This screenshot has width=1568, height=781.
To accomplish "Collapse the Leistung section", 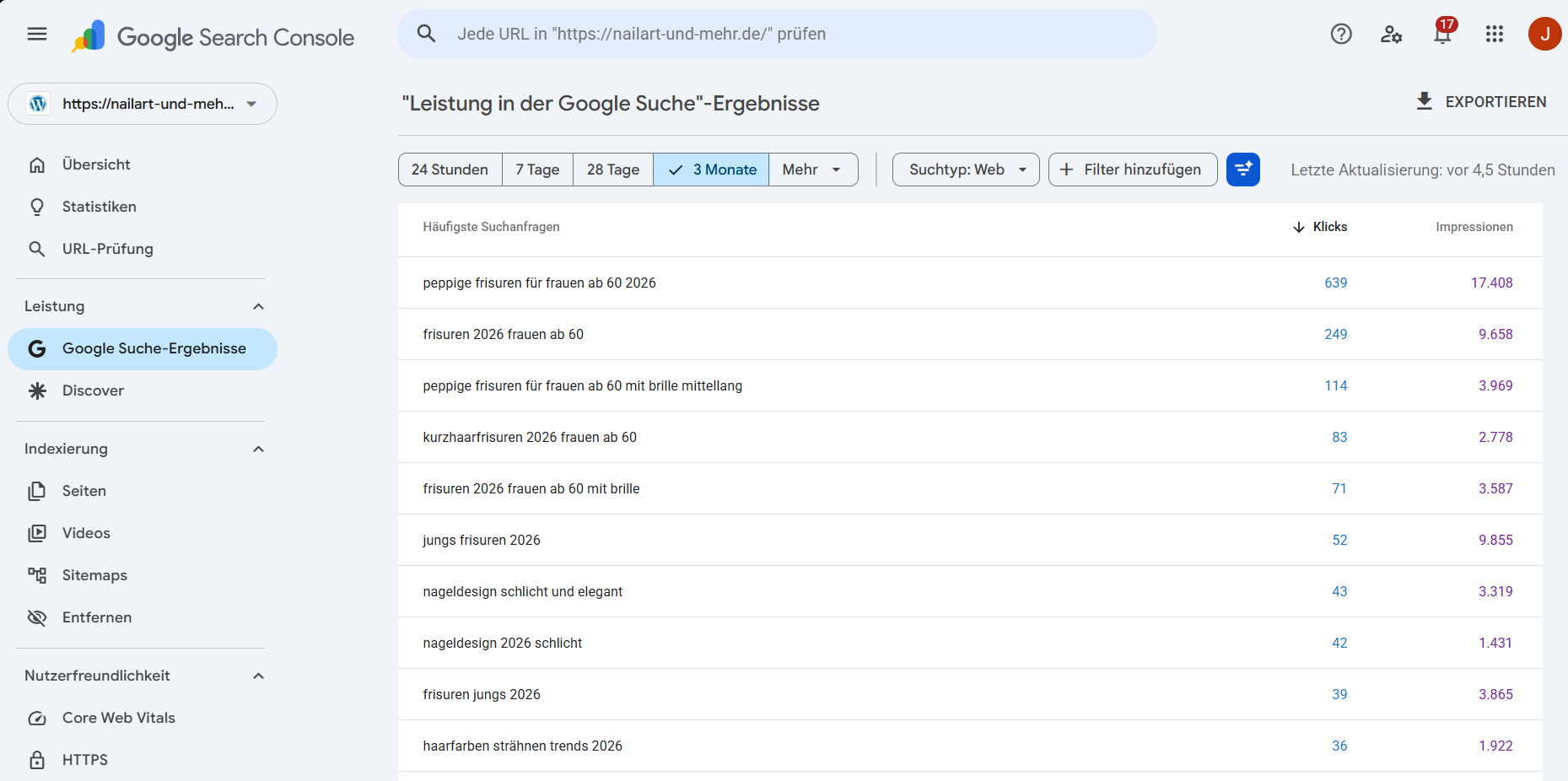I will click(x=259, y=306).
